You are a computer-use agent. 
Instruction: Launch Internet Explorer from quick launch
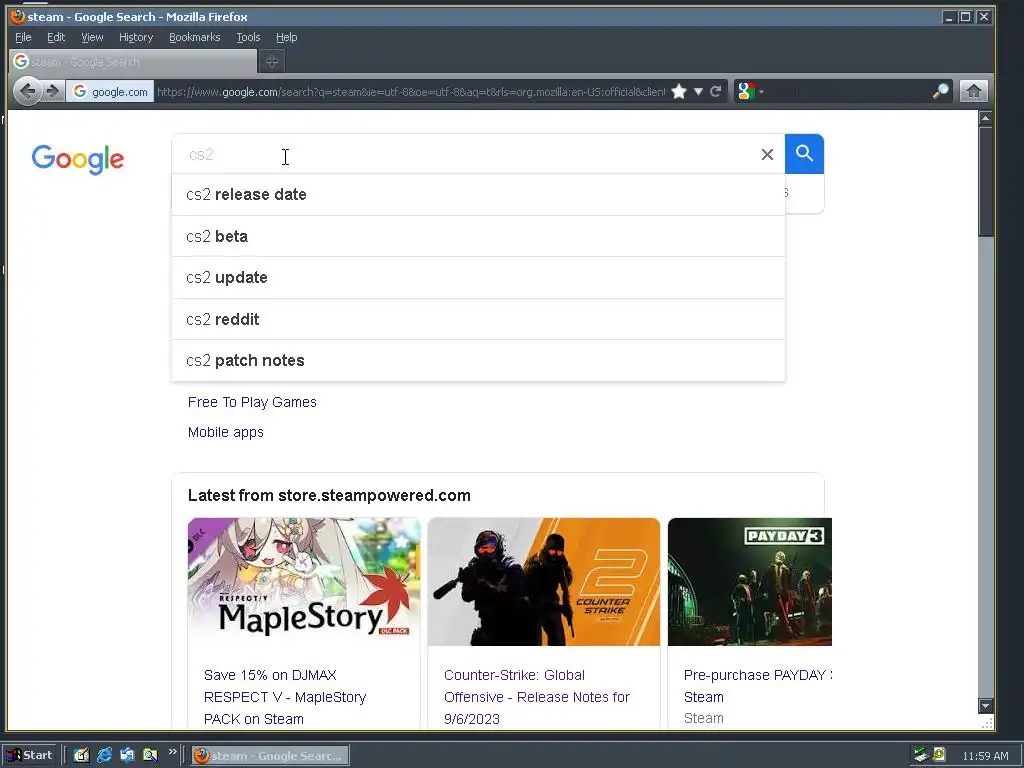(x=104, y=756)
